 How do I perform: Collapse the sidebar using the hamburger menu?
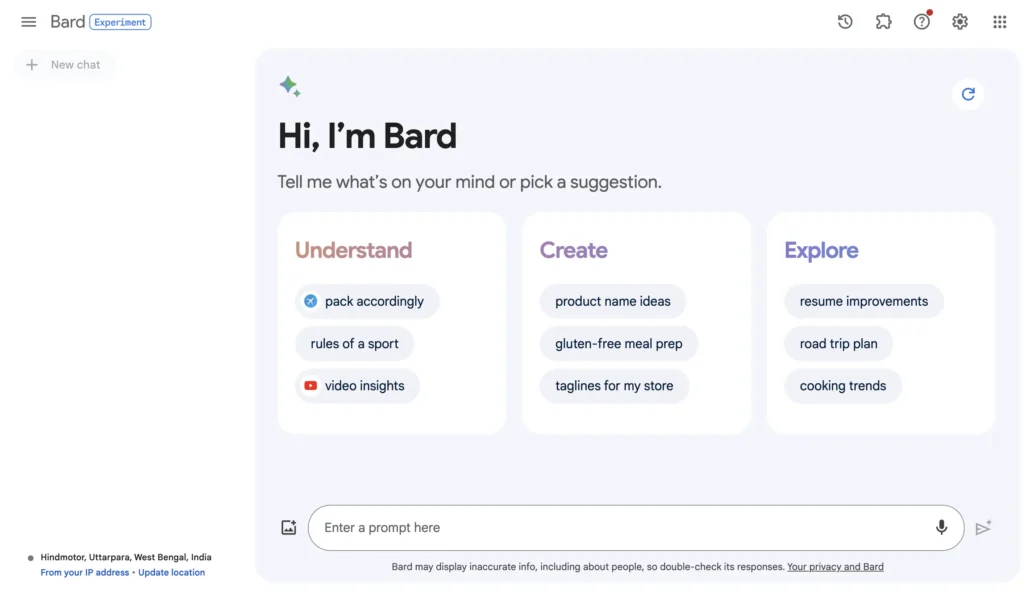click(x=28, y=21)
